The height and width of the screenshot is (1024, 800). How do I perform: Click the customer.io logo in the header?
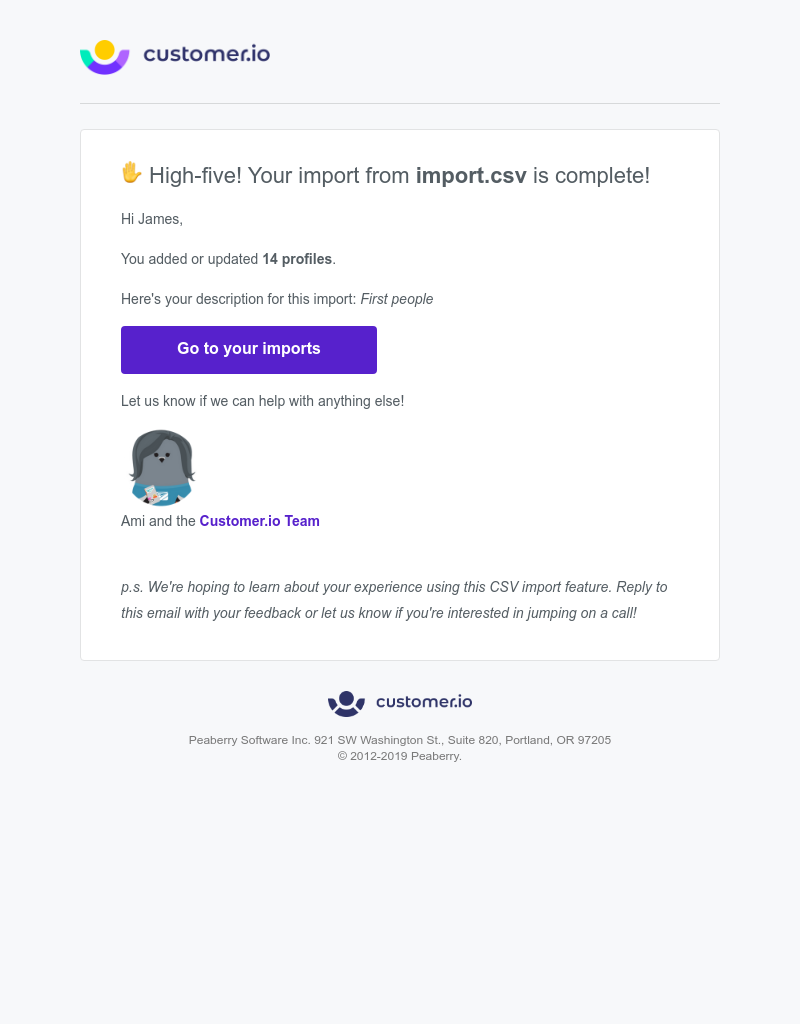(x=174, y=56)
